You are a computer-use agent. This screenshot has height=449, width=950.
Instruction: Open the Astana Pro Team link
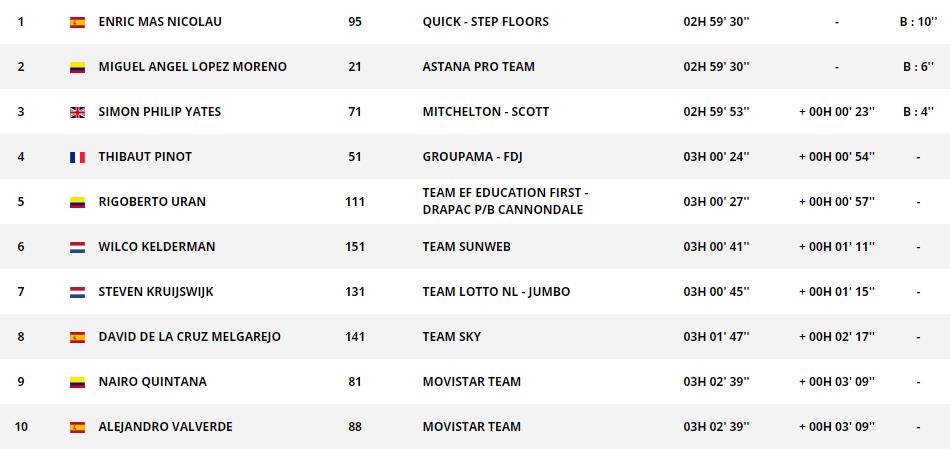pyautogui.click(x=478, y=67)
